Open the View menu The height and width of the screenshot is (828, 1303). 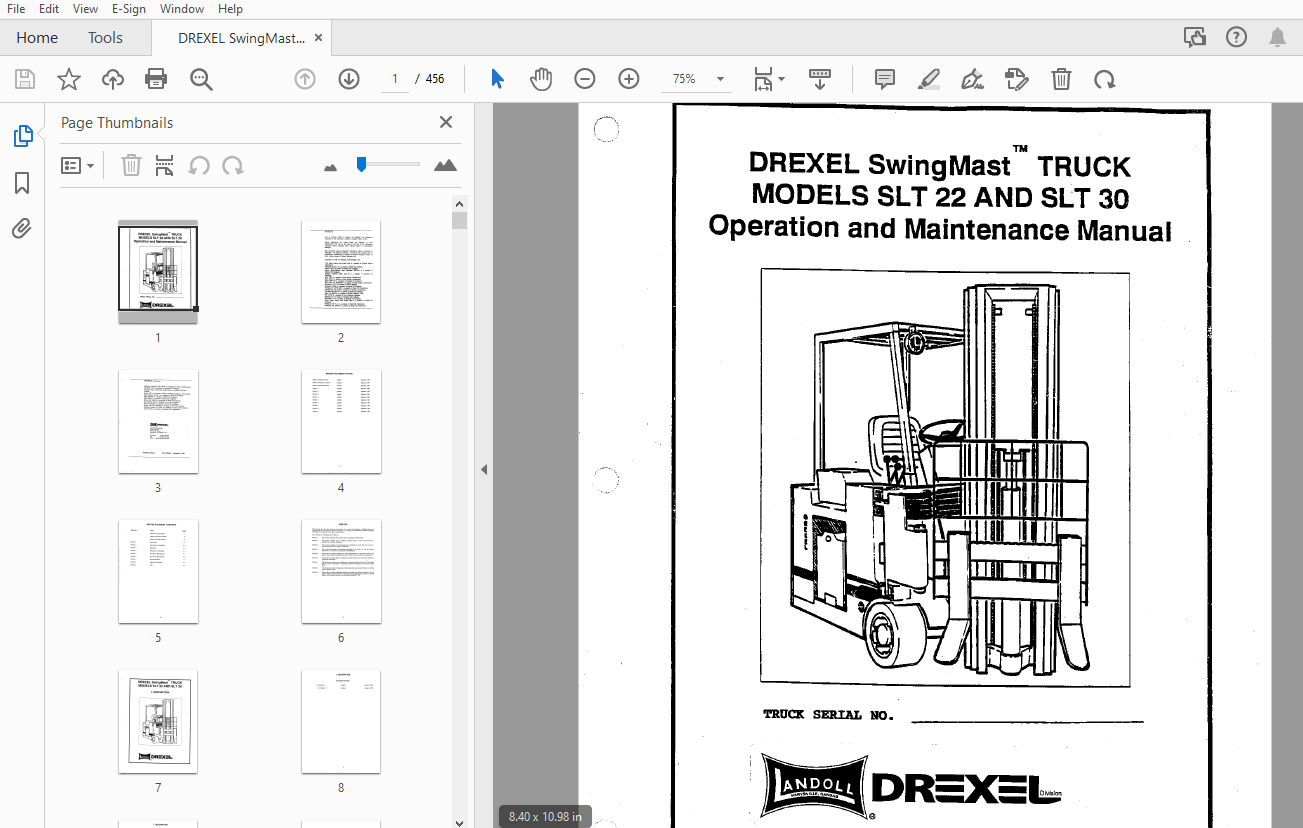tap(86, 9)
